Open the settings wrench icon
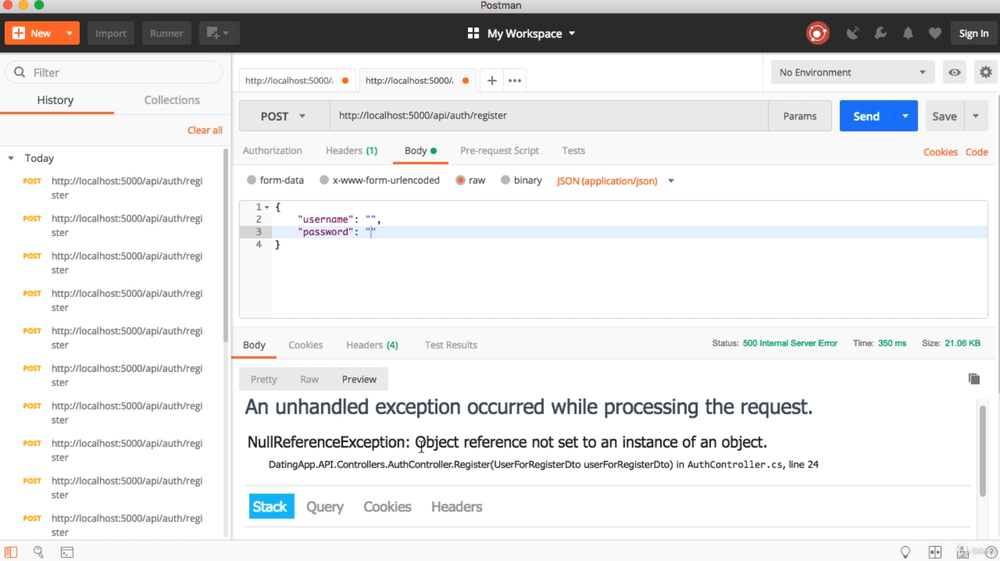The width and height of the screenshot is (1000, 561). [x=881, y=33]
